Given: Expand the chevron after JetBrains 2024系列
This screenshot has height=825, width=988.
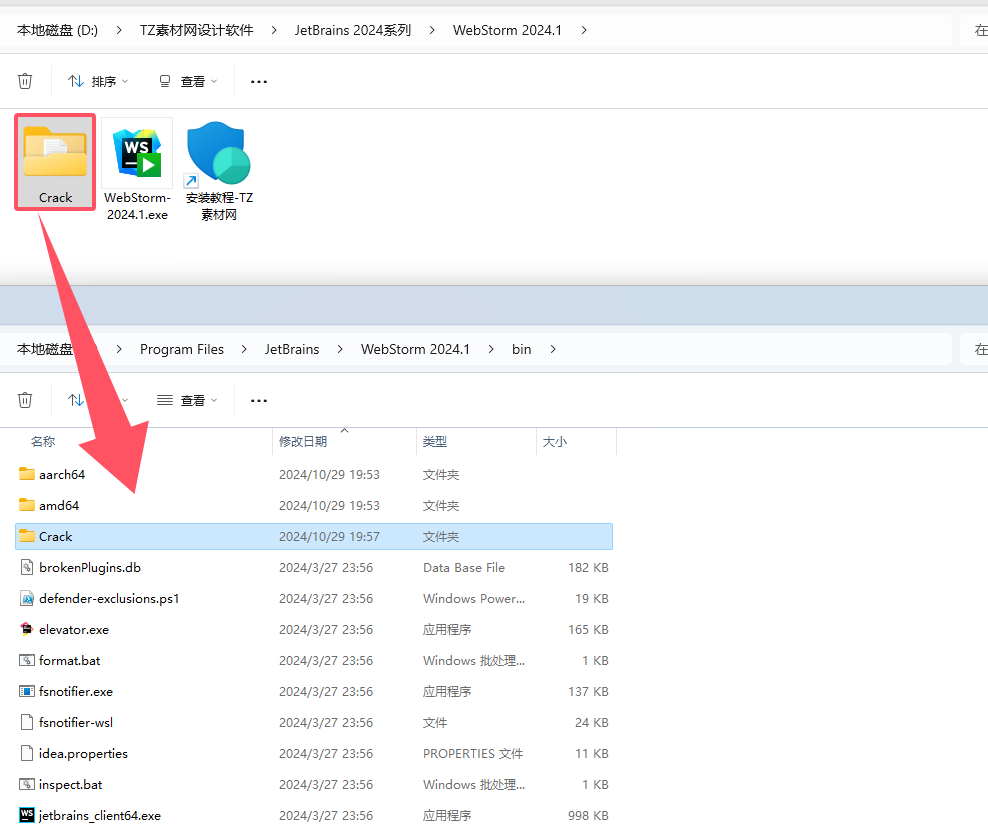Looking at the screenshot, I should [432, 30].
